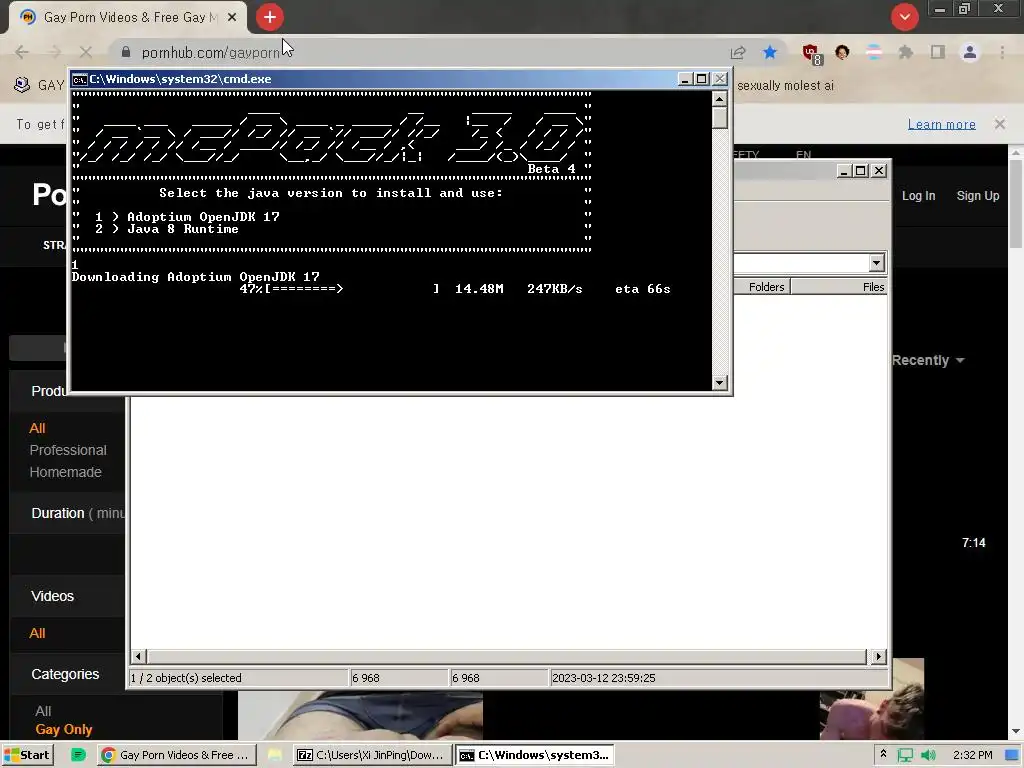The image size is (1024, 768).
Task: Maximize the cmd.exe window
Action: tap(701, 79)
